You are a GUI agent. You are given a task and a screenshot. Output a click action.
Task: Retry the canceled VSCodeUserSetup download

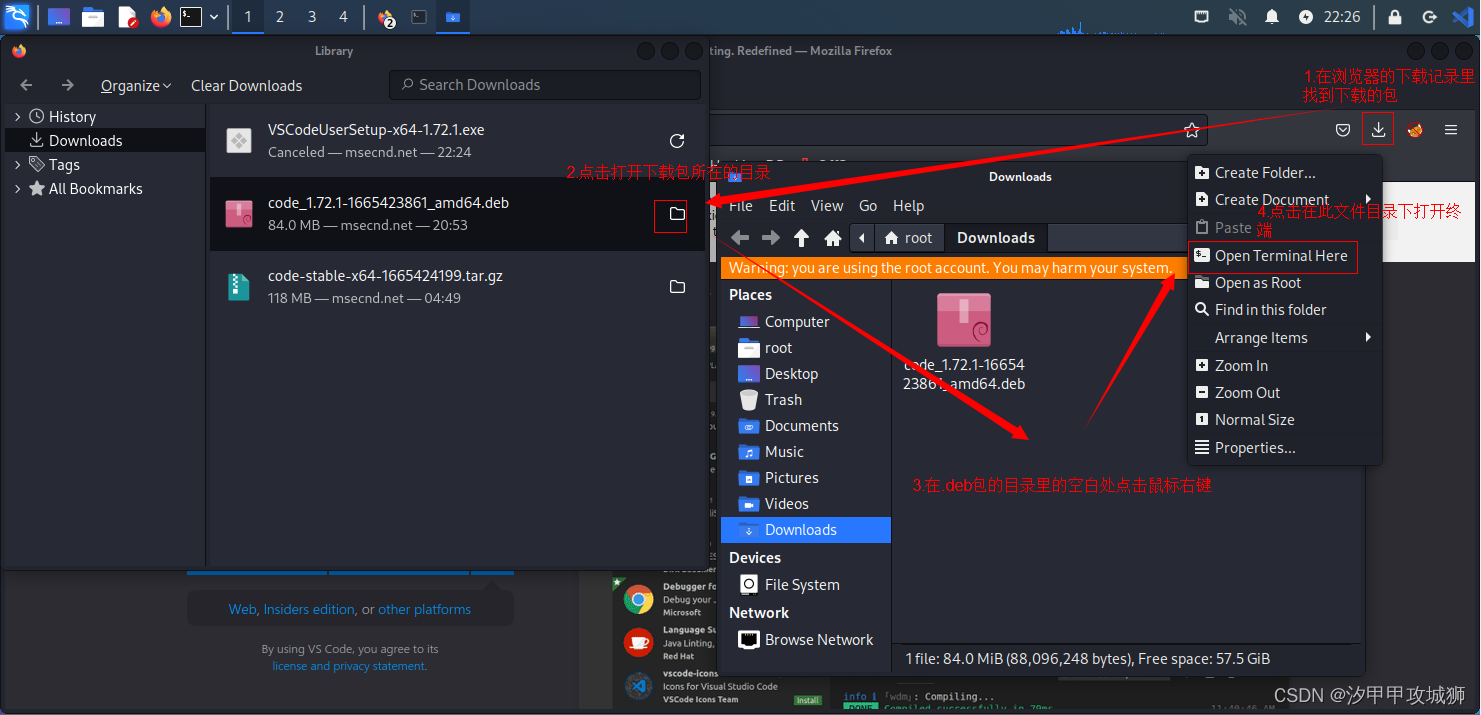point(677,141)
